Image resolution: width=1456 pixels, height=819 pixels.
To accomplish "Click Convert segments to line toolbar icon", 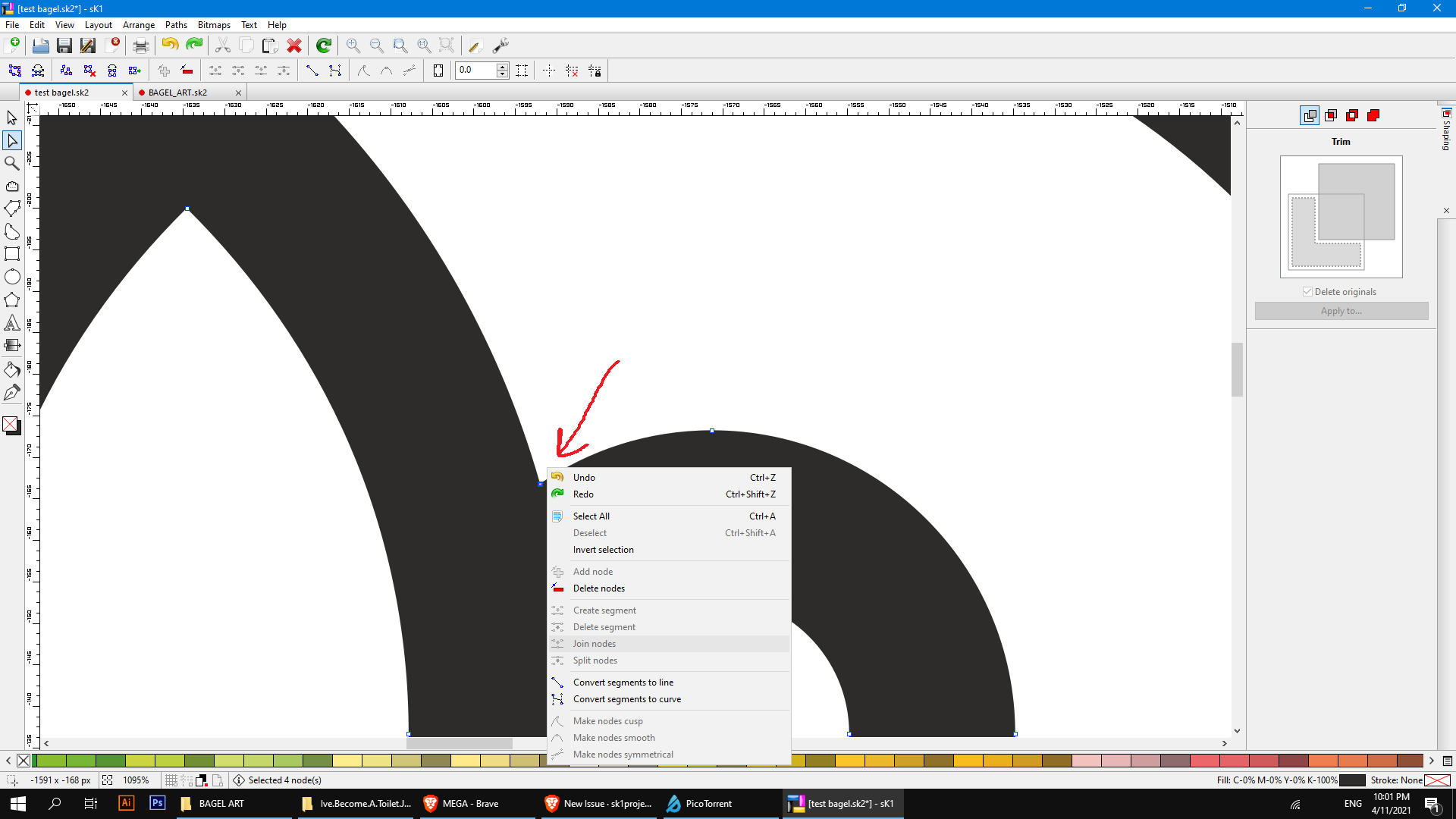I will point(312,71).
